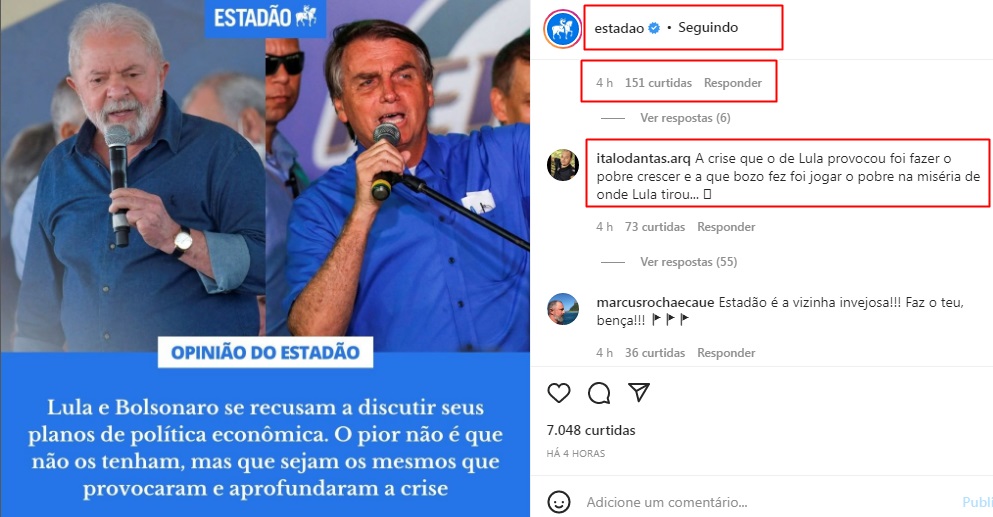This screenshot has height=517, width=993.
Task: Reply to italodantas.arq's comment
Action: 726,227
